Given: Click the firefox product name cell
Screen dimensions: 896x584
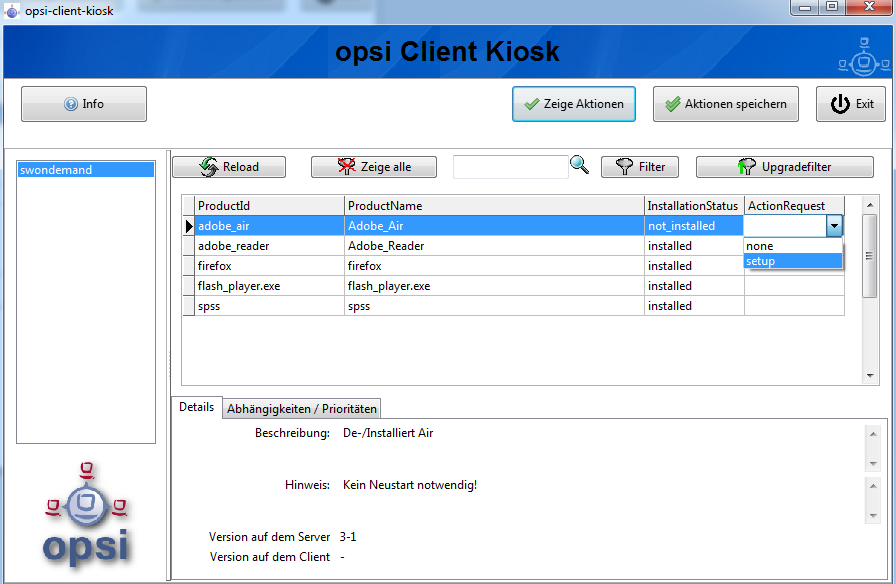Looking at the screenshot, I should coord(494,266).
